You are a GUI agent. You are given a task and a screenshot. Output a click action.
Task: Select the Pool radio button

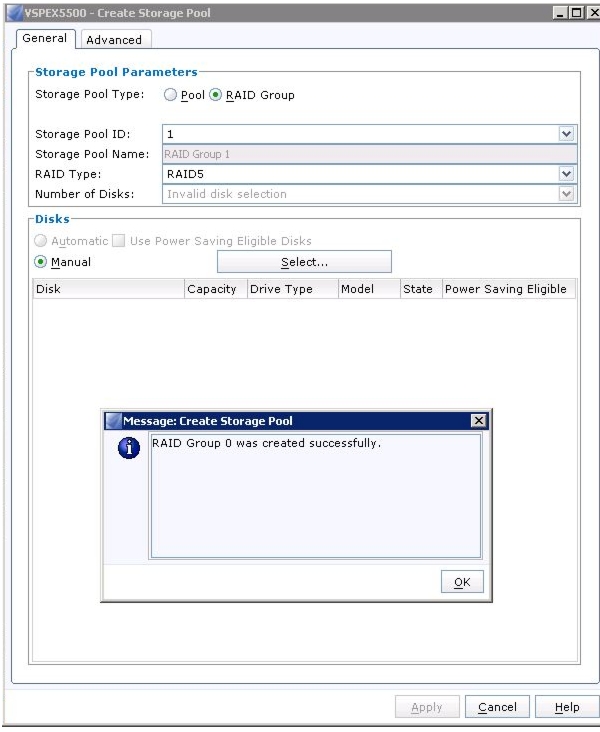[x=170, y=95]
